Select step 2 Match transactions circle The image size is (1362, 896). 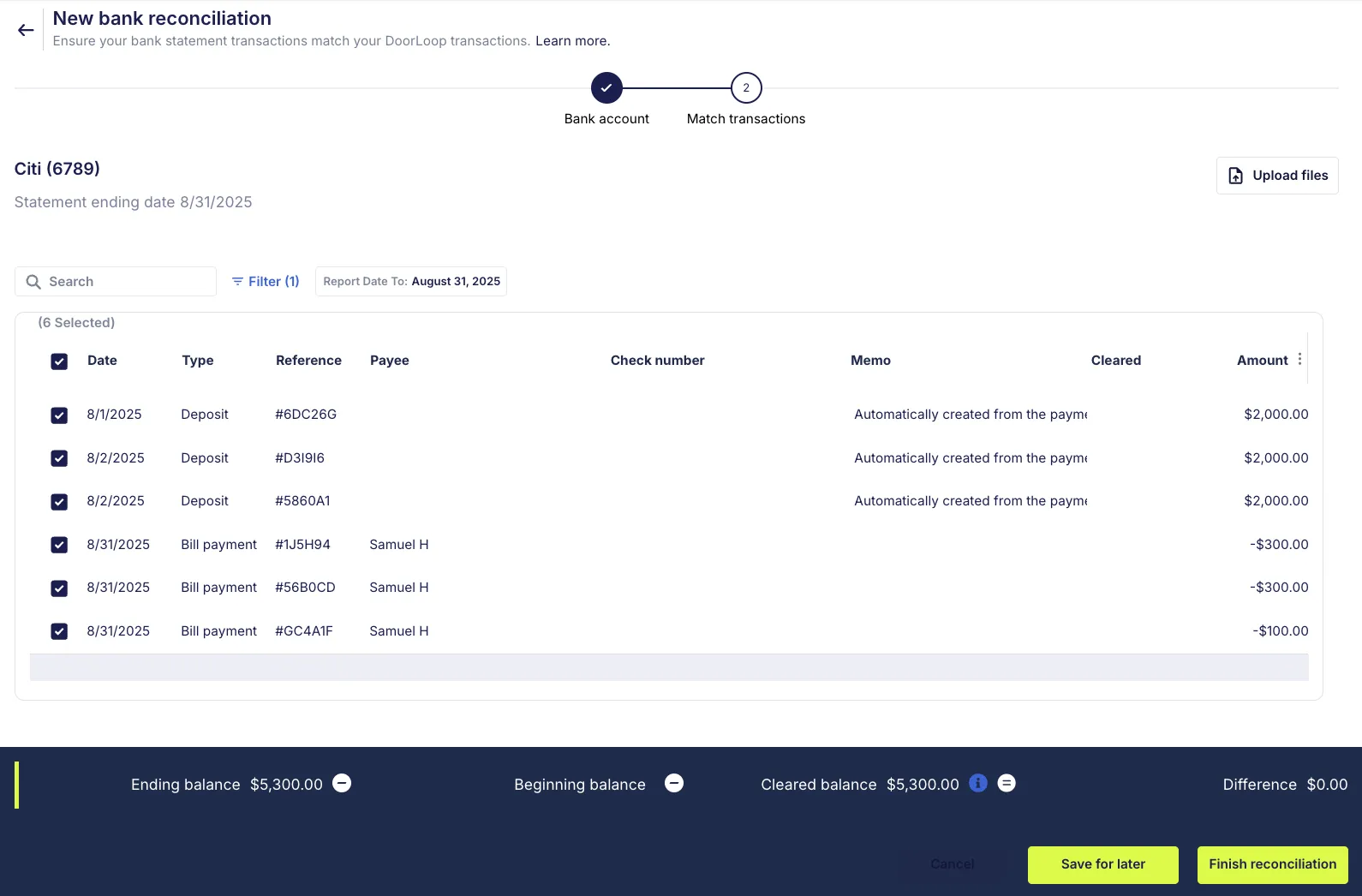(746, 87)
